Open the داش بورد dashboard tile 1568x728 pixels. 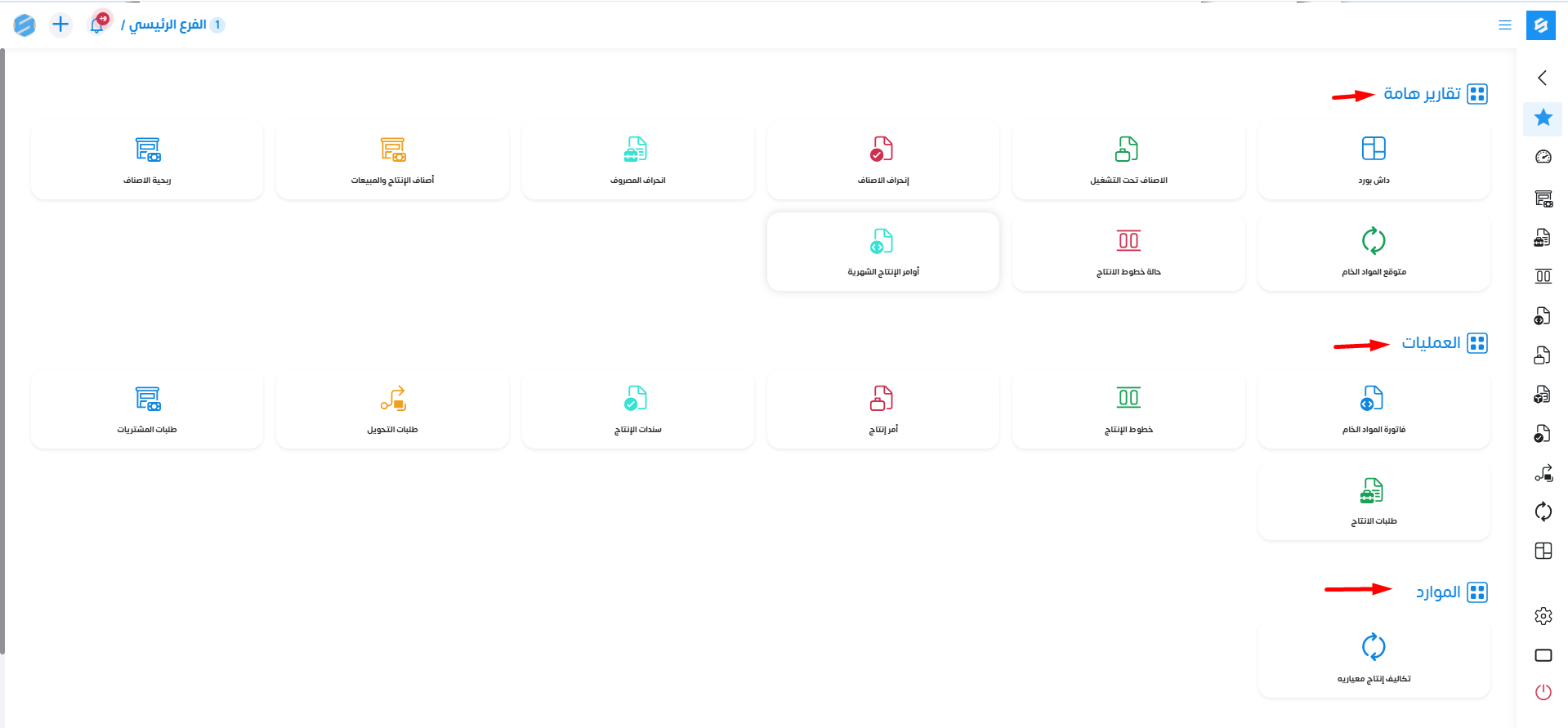click(x=1374, y=160)
